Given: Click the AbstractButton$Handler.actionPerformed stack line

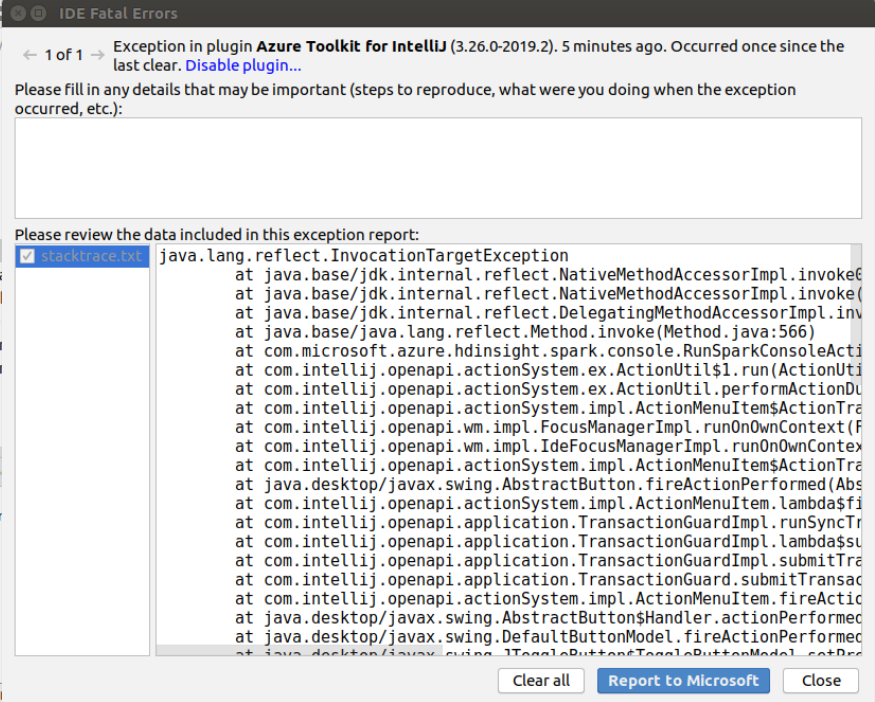Looking at the screenshot, I should 548,618.
